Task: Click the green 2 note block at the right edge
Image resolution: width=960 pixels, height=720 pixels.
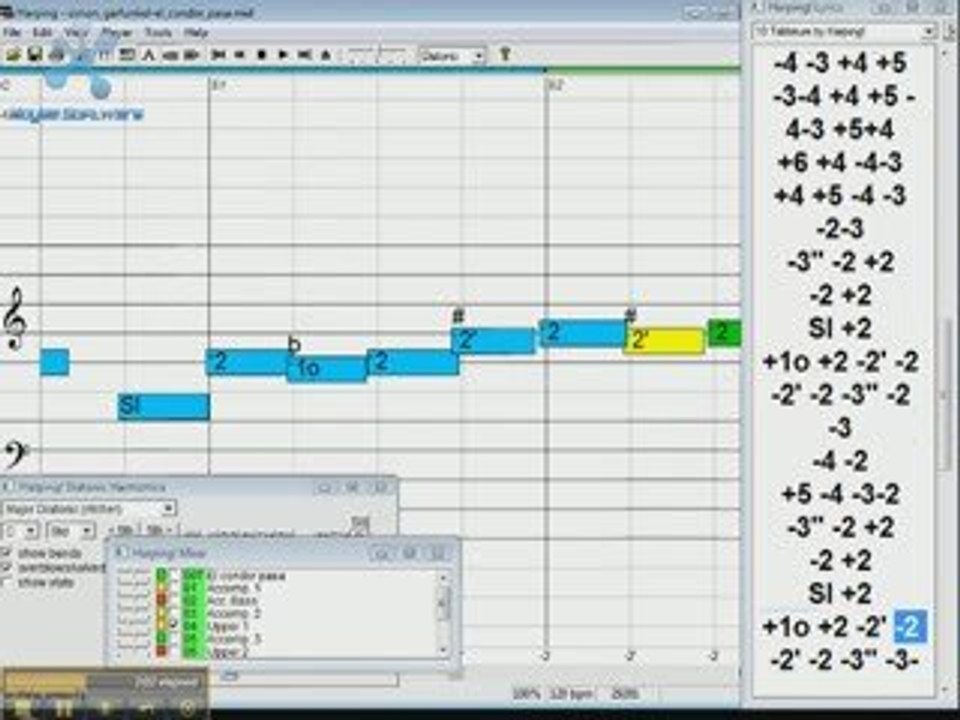Action: 725,333
